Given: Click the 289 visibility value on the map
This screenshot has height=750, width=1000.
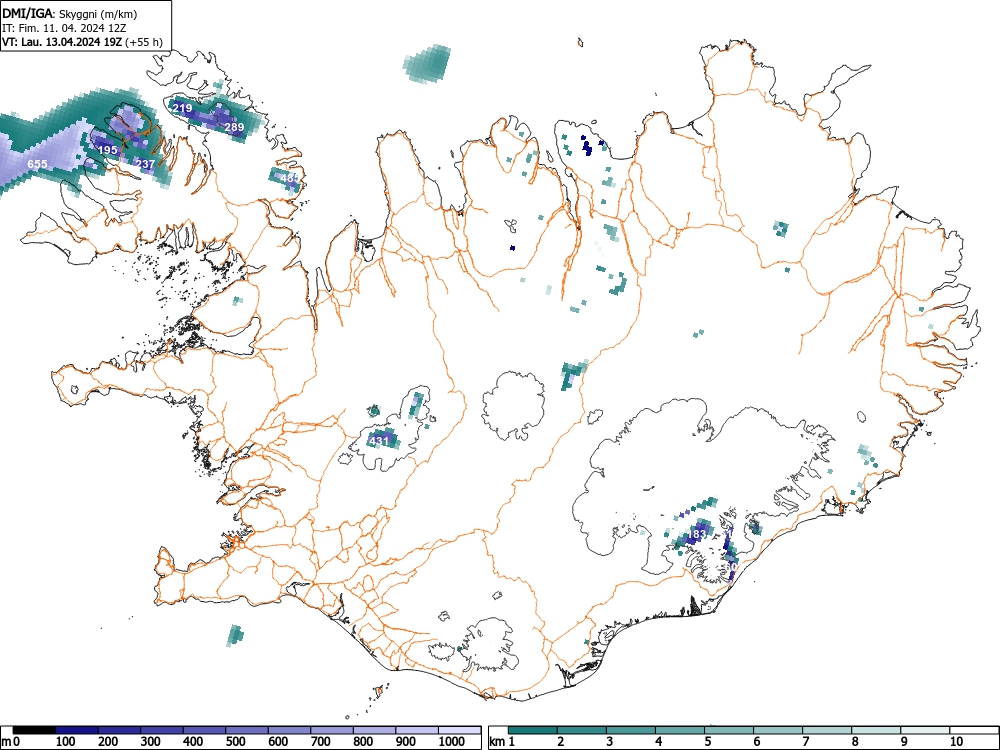Looking at the screenshot, I should 234,127.
